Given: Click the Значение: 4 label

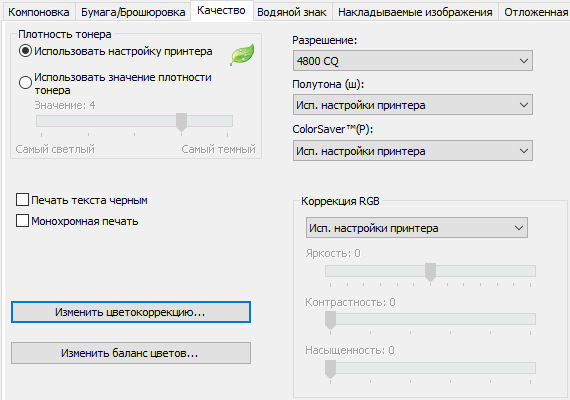Looking at the screenshot, I should [65, 105].
